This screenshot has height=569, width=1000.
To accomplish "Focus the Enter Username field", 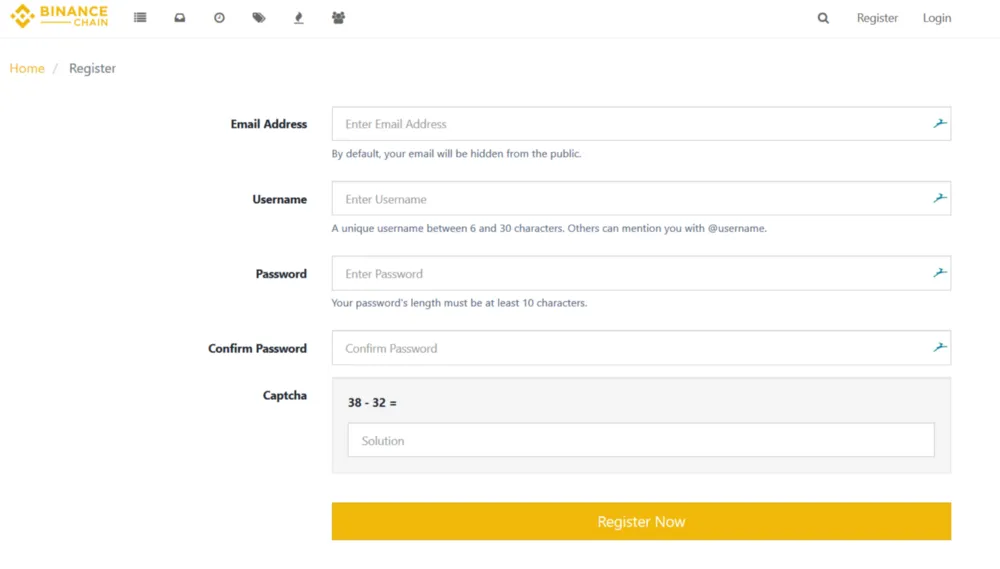I will coord(641,198).
